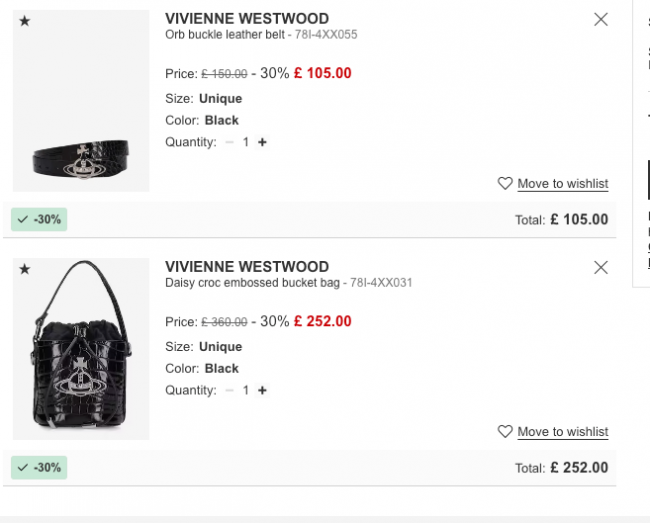The height and width of the screenshot is (523, 650).
Task: Open the Daisy croc embossed bucket bag name
Action: pyautogui.click(x=252, y=283)
